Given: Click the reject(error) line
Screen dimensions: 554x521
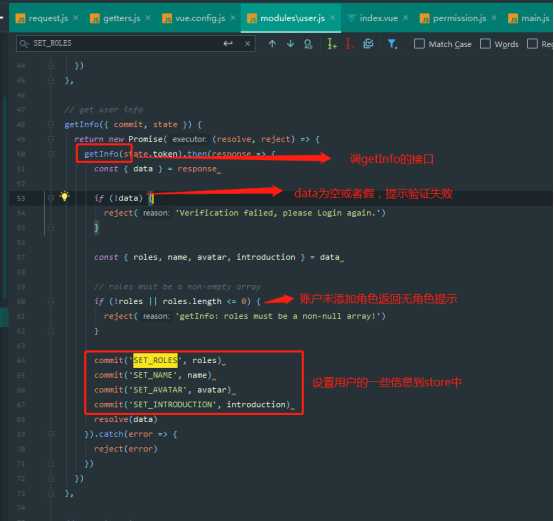Looking at the screenshot, I should pos(126,449).
